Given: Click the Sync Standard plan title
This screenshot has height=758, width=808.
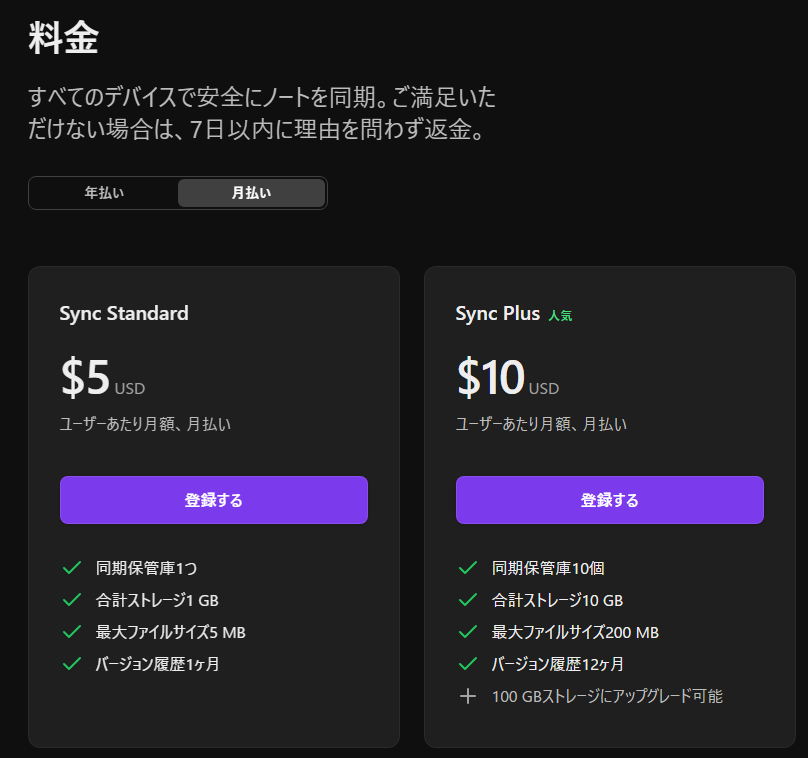Looking at the screenshot, I should [x=124, y=313].
